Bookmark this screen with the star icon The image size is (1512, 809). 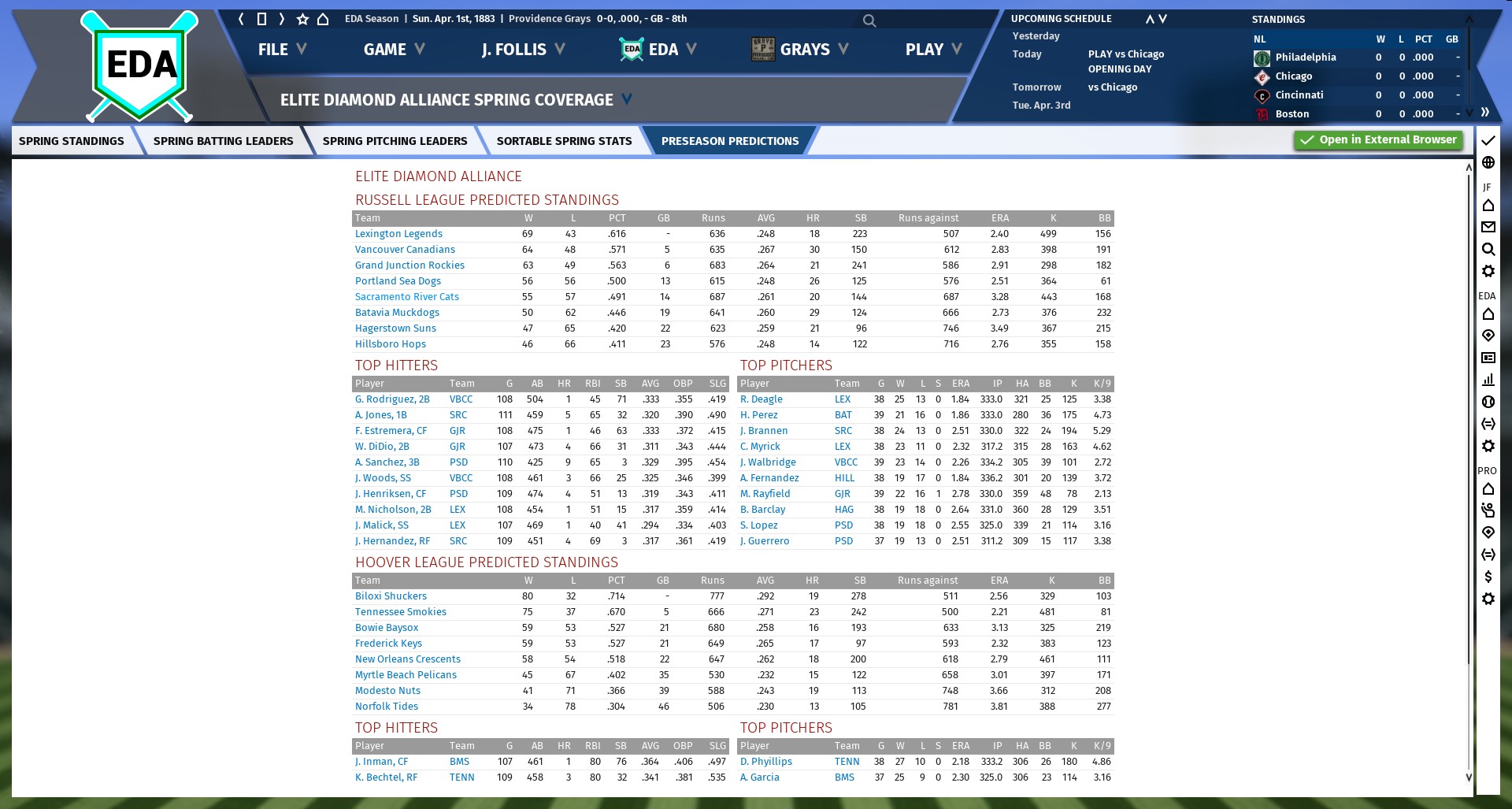click(302, 19)
